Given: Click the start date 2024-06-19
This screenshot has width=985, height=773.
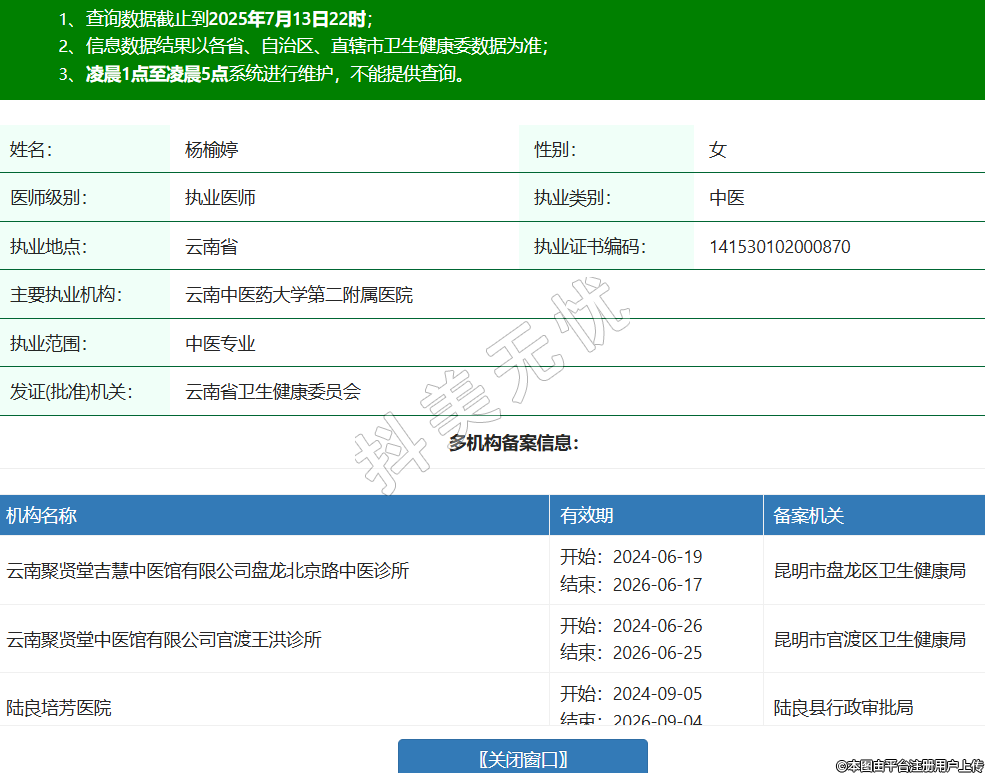Looking at the screenshot, I should (x=657, y=557).
